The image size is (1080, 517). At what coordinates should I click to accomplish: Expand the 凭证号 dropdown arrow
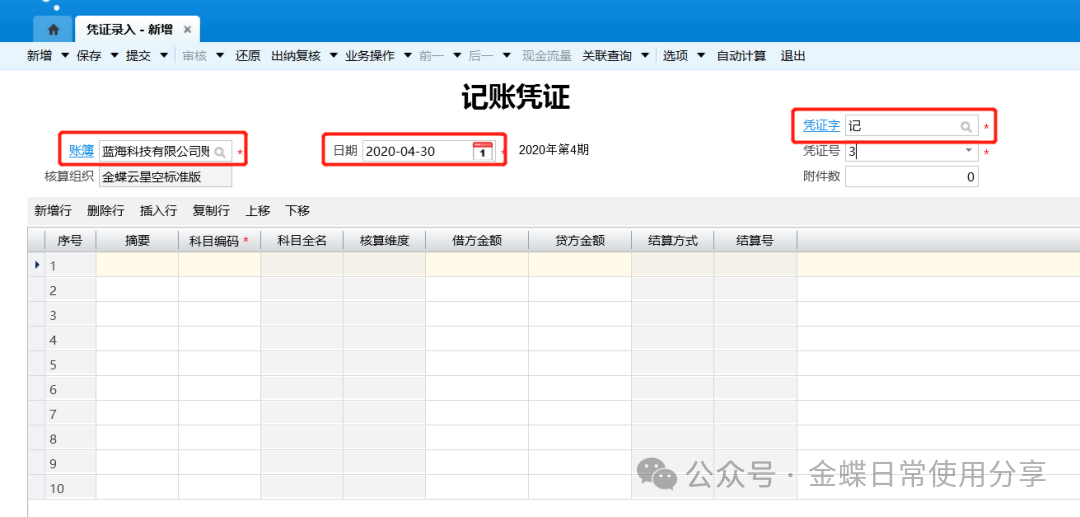[x=967, y=152]
